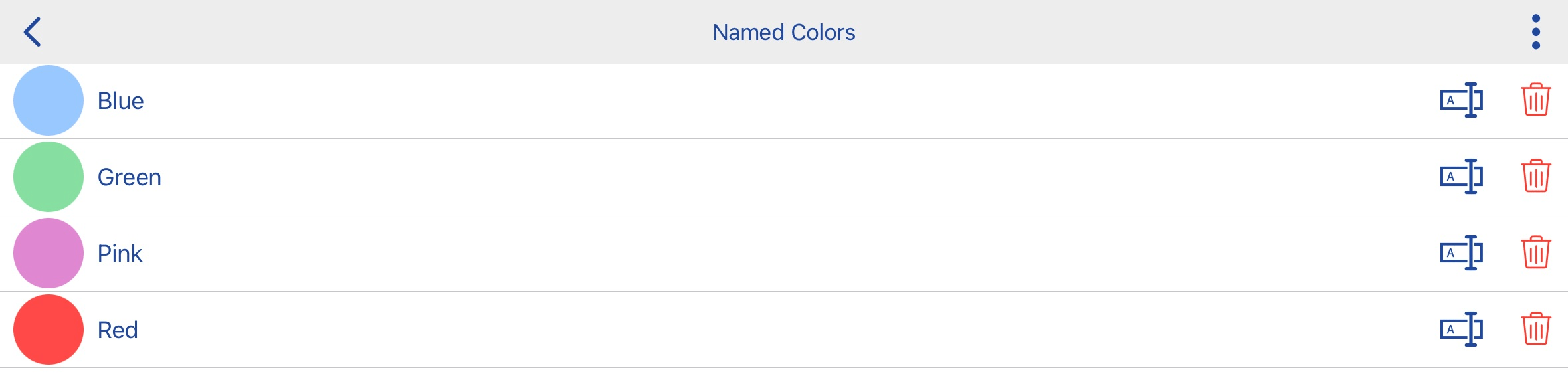This screenshot has height=380, width=1568.
Task: Select the green color swatch
Action: pos(49,177)
